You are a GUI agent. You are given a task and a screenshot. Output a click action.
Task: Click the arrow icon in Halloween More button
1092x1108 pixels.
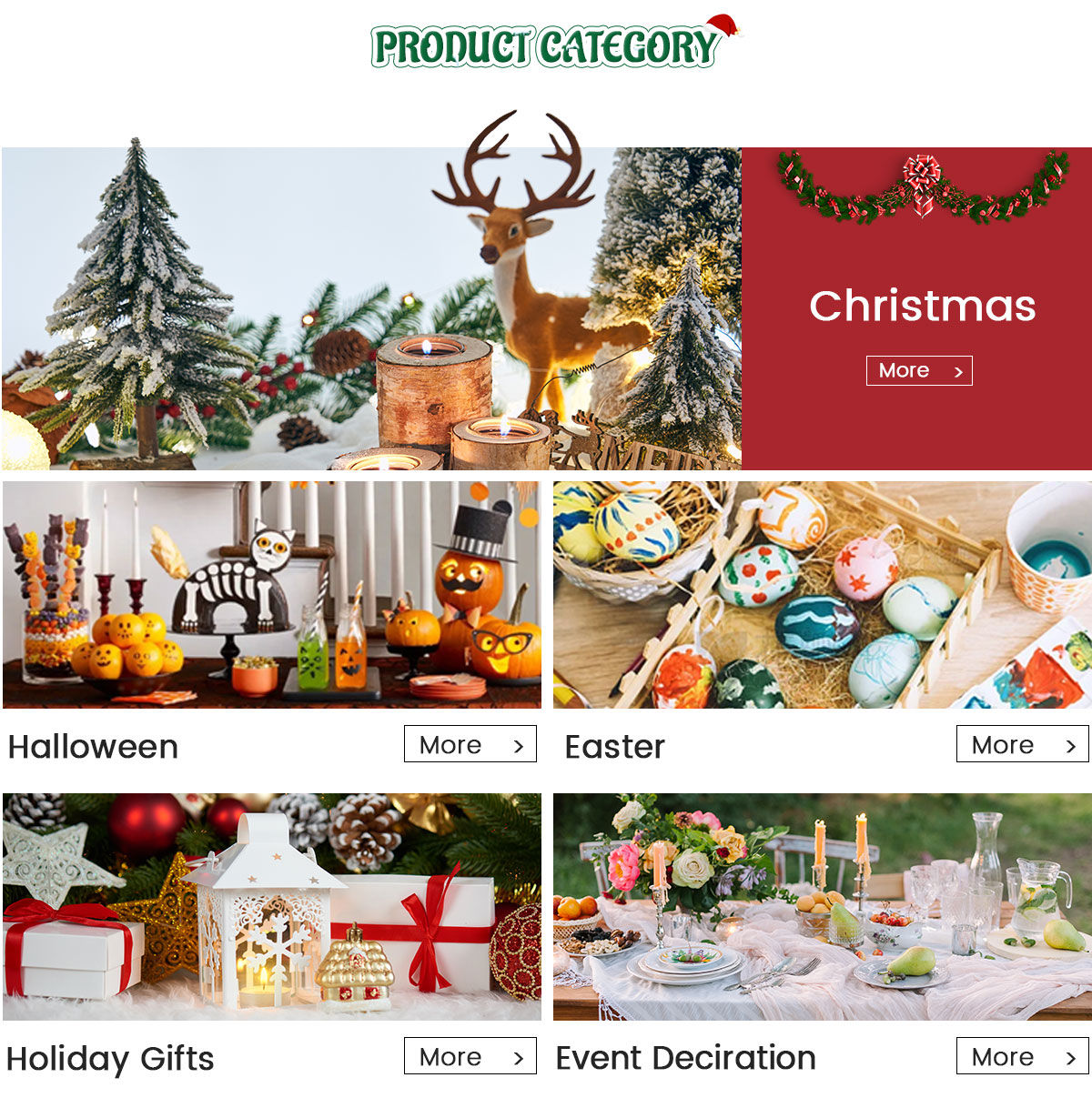519,746
